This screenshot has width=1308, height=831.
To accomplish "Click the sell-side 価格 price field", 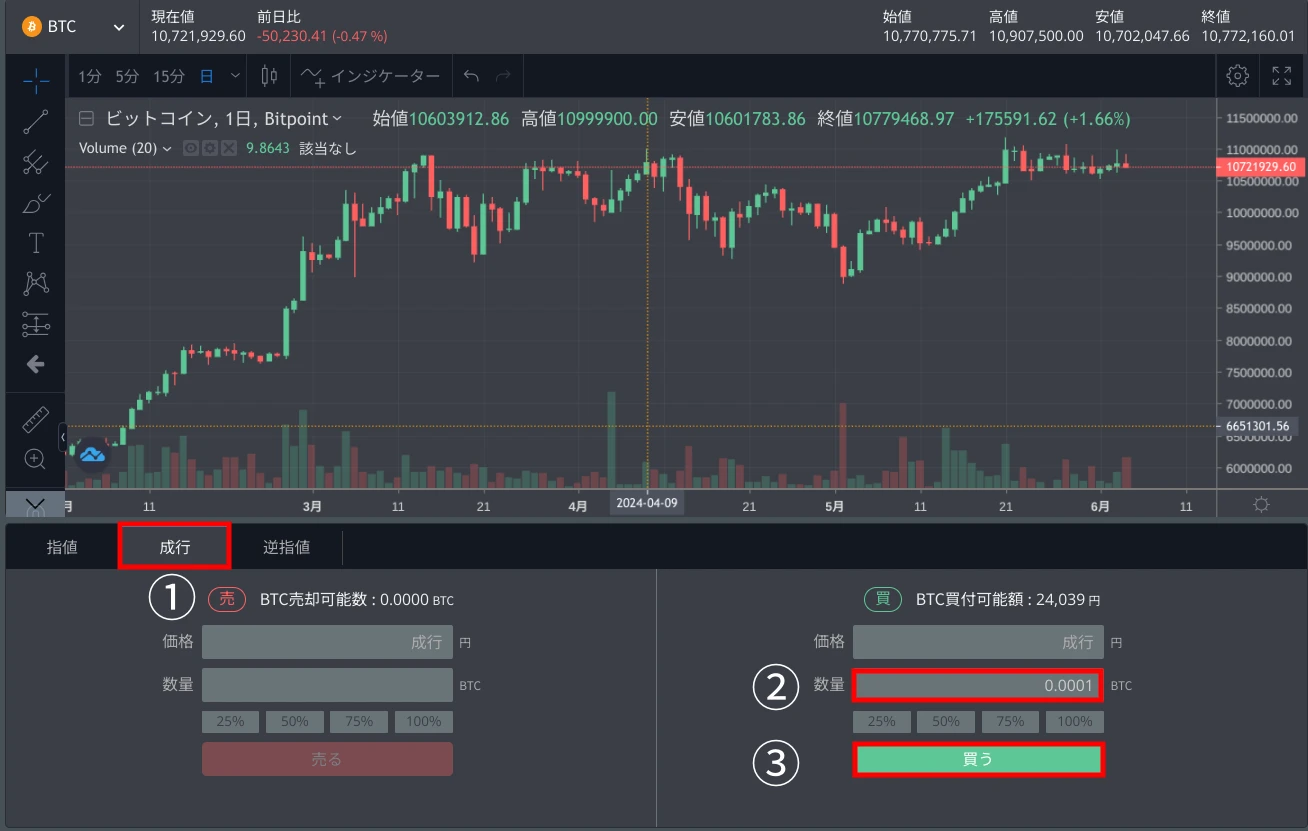I will coord(327,642).
